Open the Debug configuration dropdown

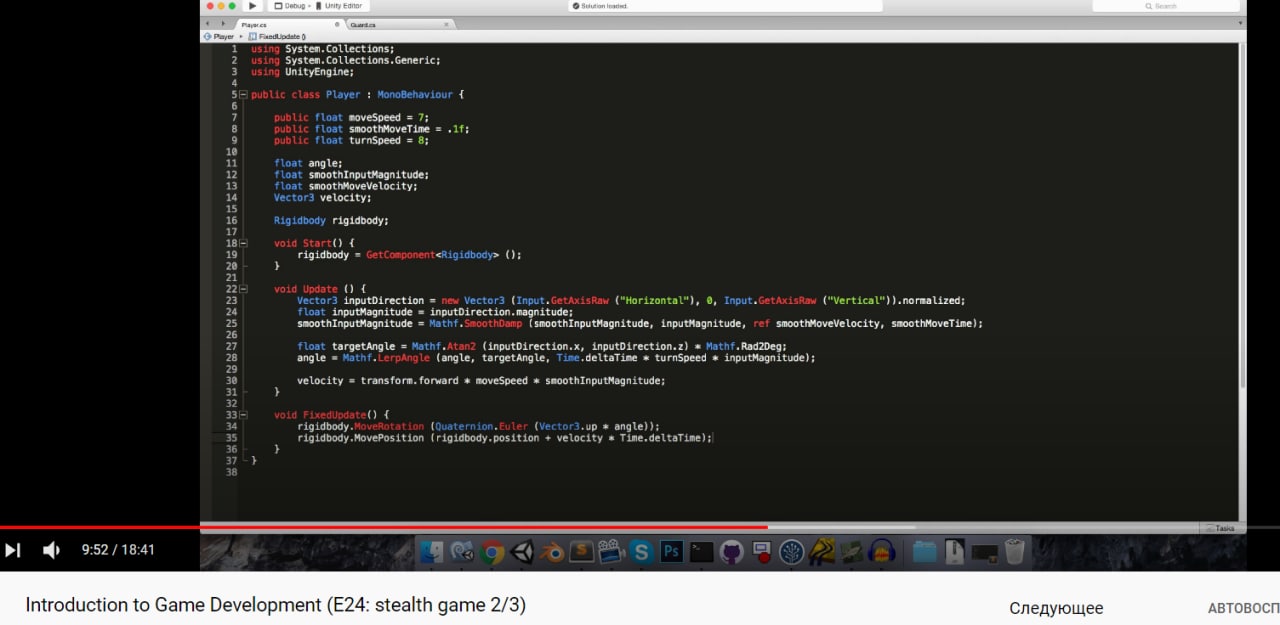290,6
